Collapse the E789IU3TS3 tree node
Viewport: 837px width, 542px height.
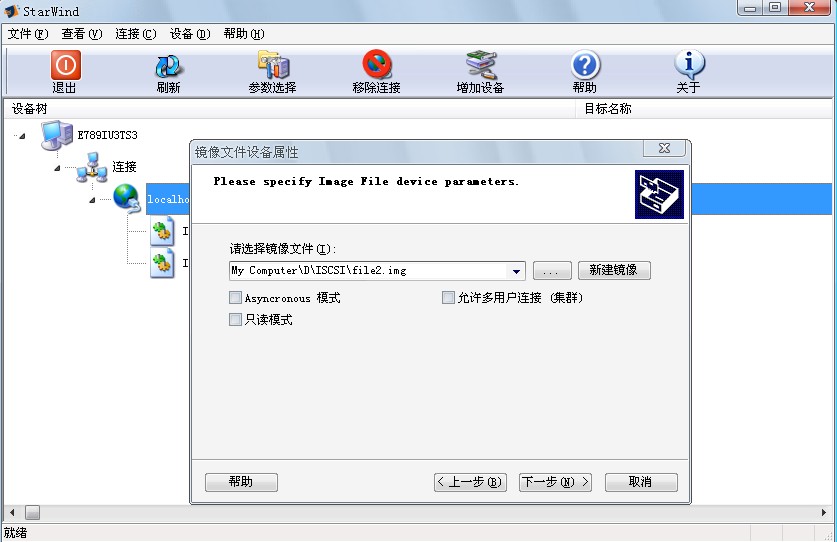pos(21,136)
